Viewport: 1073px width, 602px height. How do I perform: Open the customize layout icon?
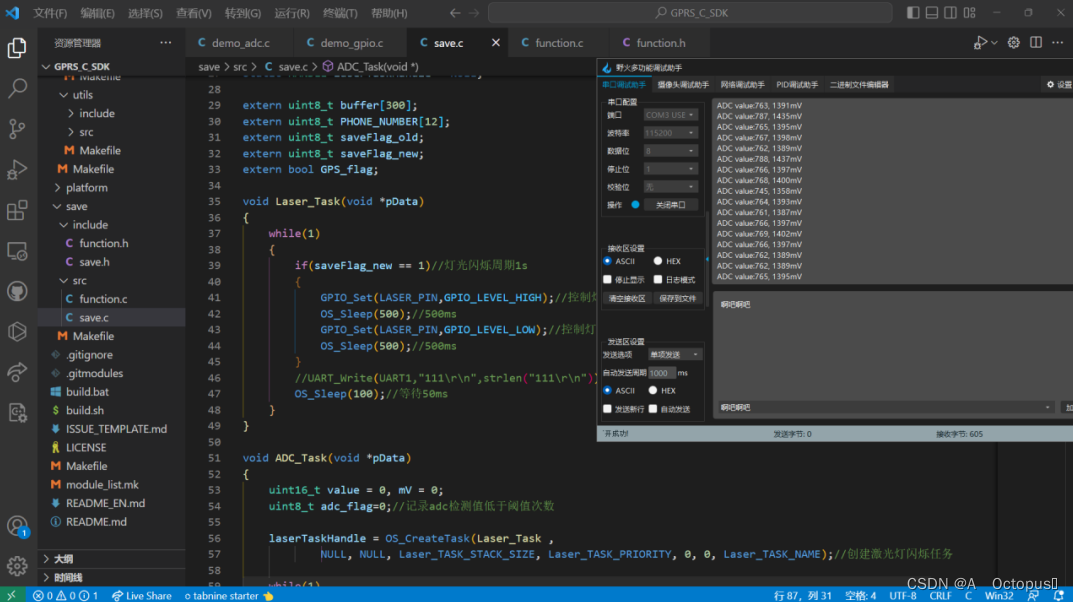pos(970,13)
